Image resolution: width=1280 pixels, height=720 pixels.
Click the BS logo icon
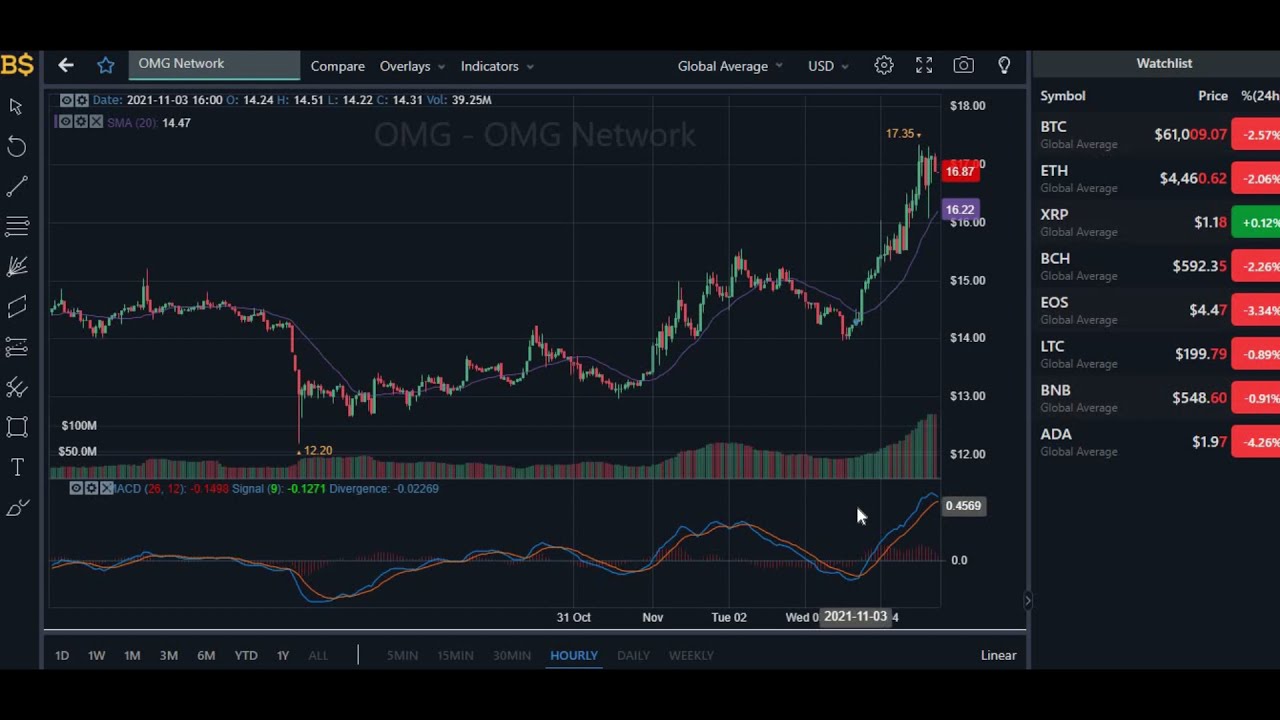pos(17,66)
